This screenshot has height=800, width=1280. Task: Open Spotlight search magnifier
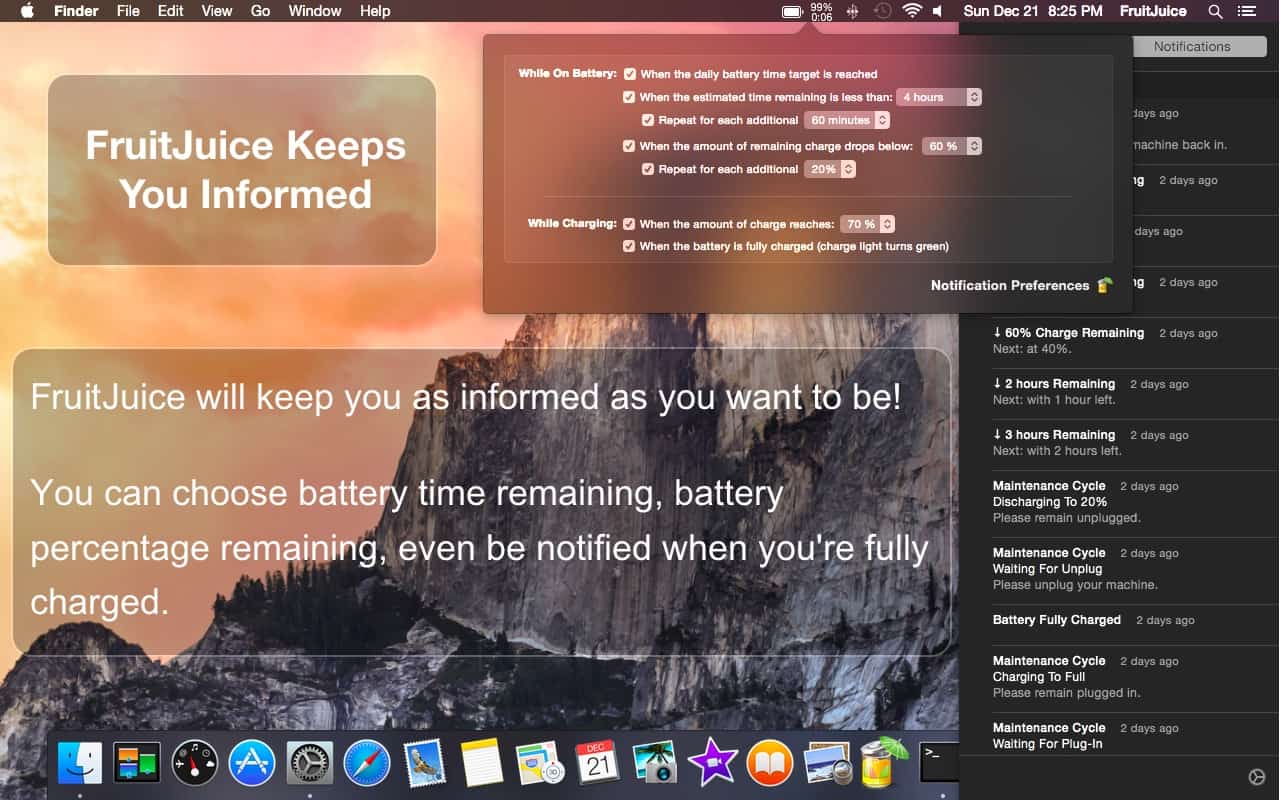tap(1215, 12)
